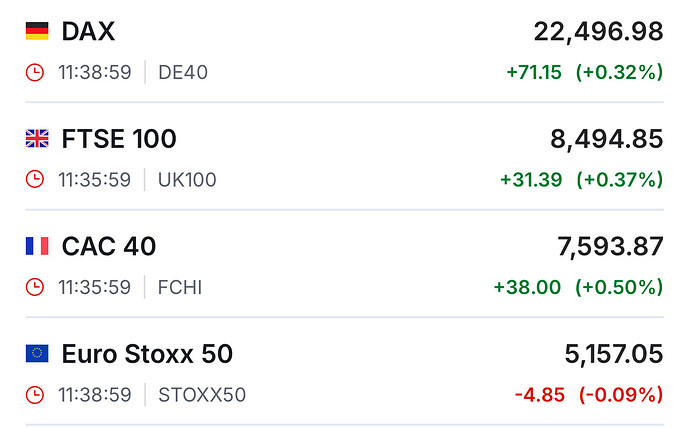The height and width of the screenshot is (428, 690).
Task: Click the red clock icon in CAC 40 row
Action: 35,287
